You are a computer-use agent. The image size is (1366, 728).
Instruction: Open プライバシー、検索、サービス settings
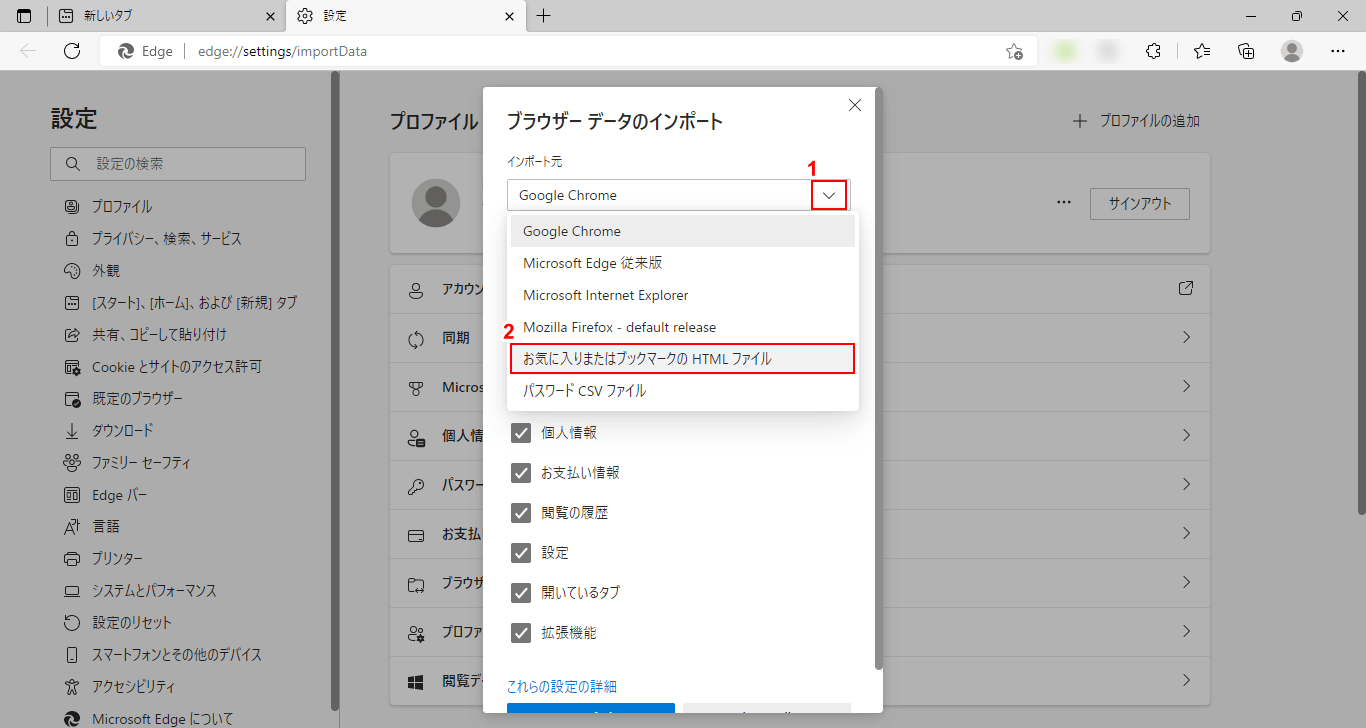click(x=153, y=238)
